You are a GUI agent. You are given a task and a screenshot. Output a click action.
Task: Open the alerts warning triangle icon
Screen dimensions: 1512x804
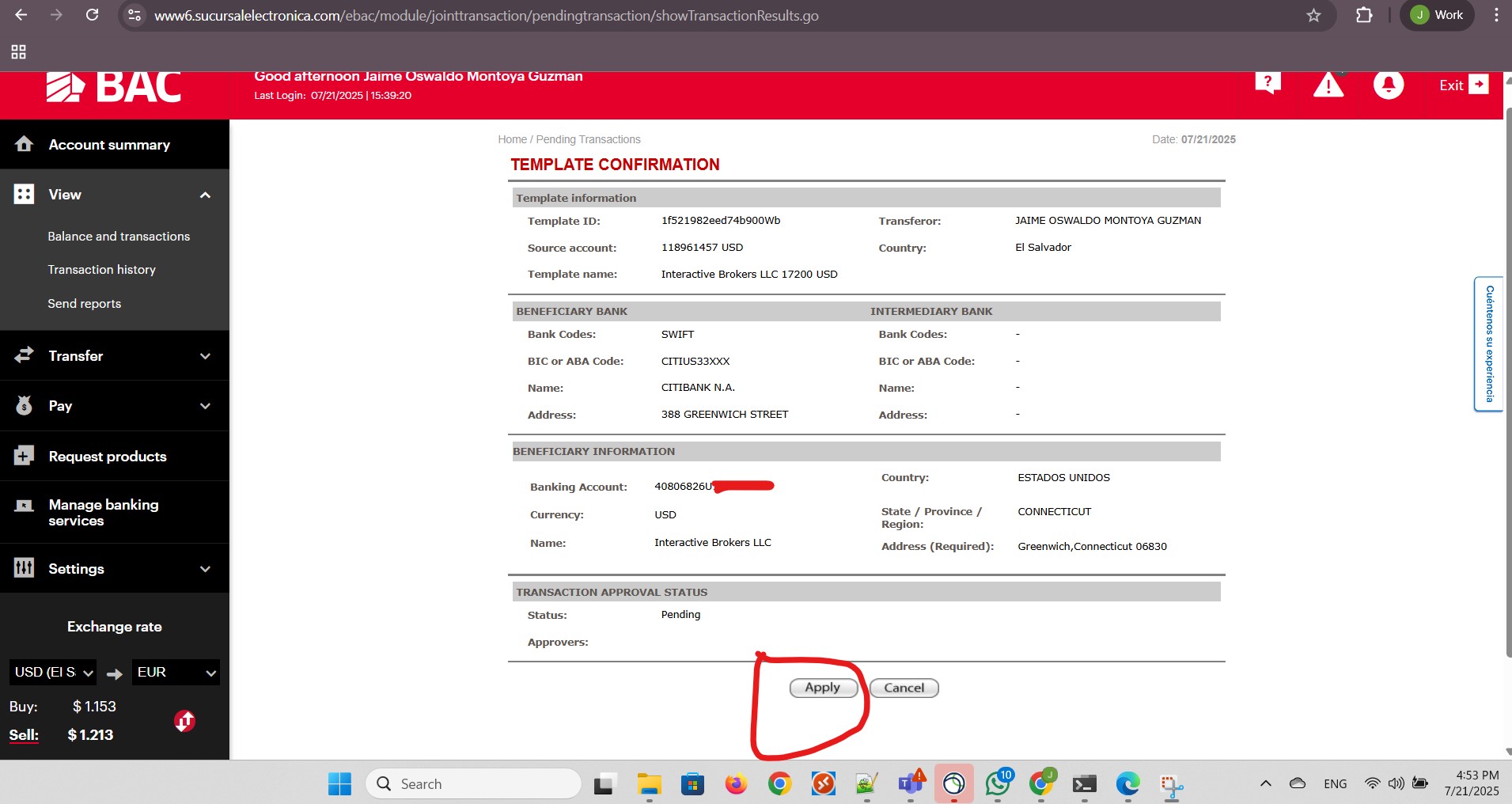click(1328, 85)
